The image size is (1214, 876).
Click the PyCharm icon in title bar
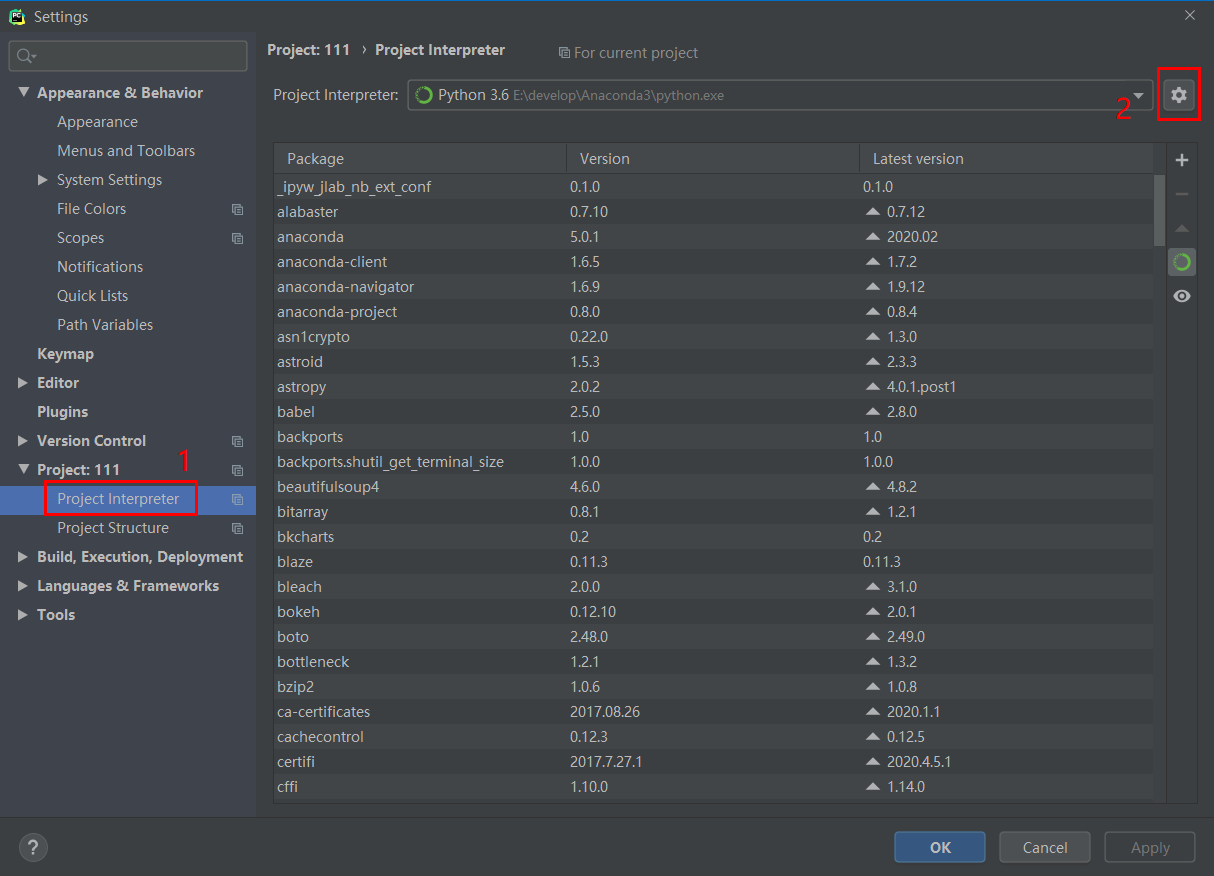(17, 16)
